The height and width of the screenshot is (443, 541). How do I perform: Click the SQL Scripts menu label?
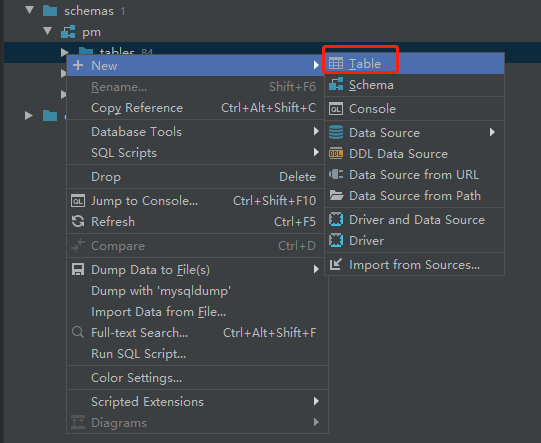click(x=124, y=153)
